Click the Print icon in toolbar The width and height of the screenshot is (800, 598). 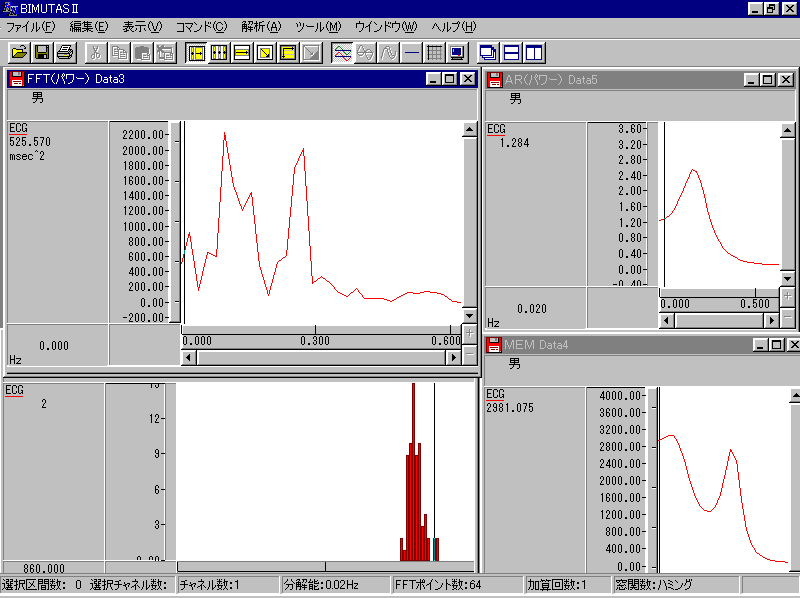coord(65,52)
